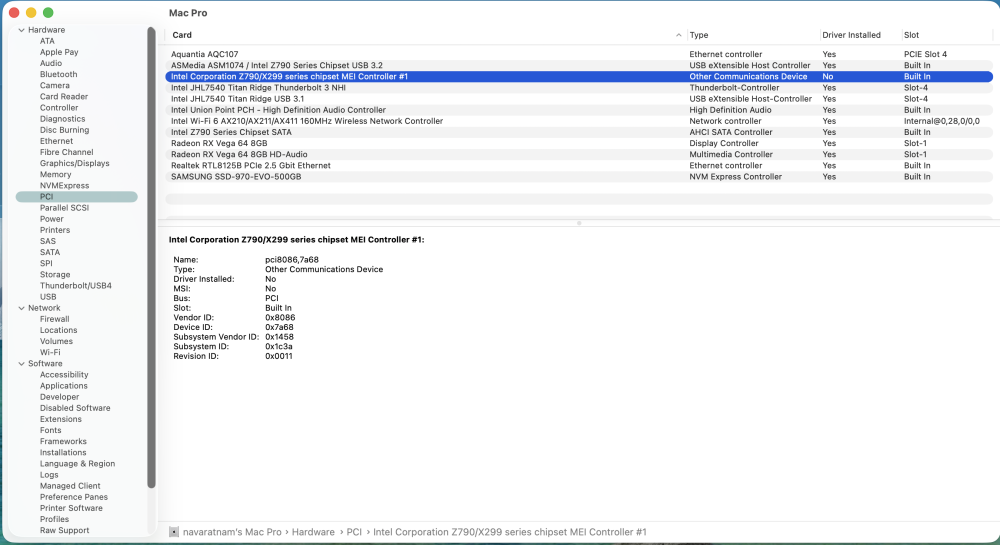Select Storage in the sidebar
Image resolution: width=1000 pixels, height=545 pixels.
point(55,275)
